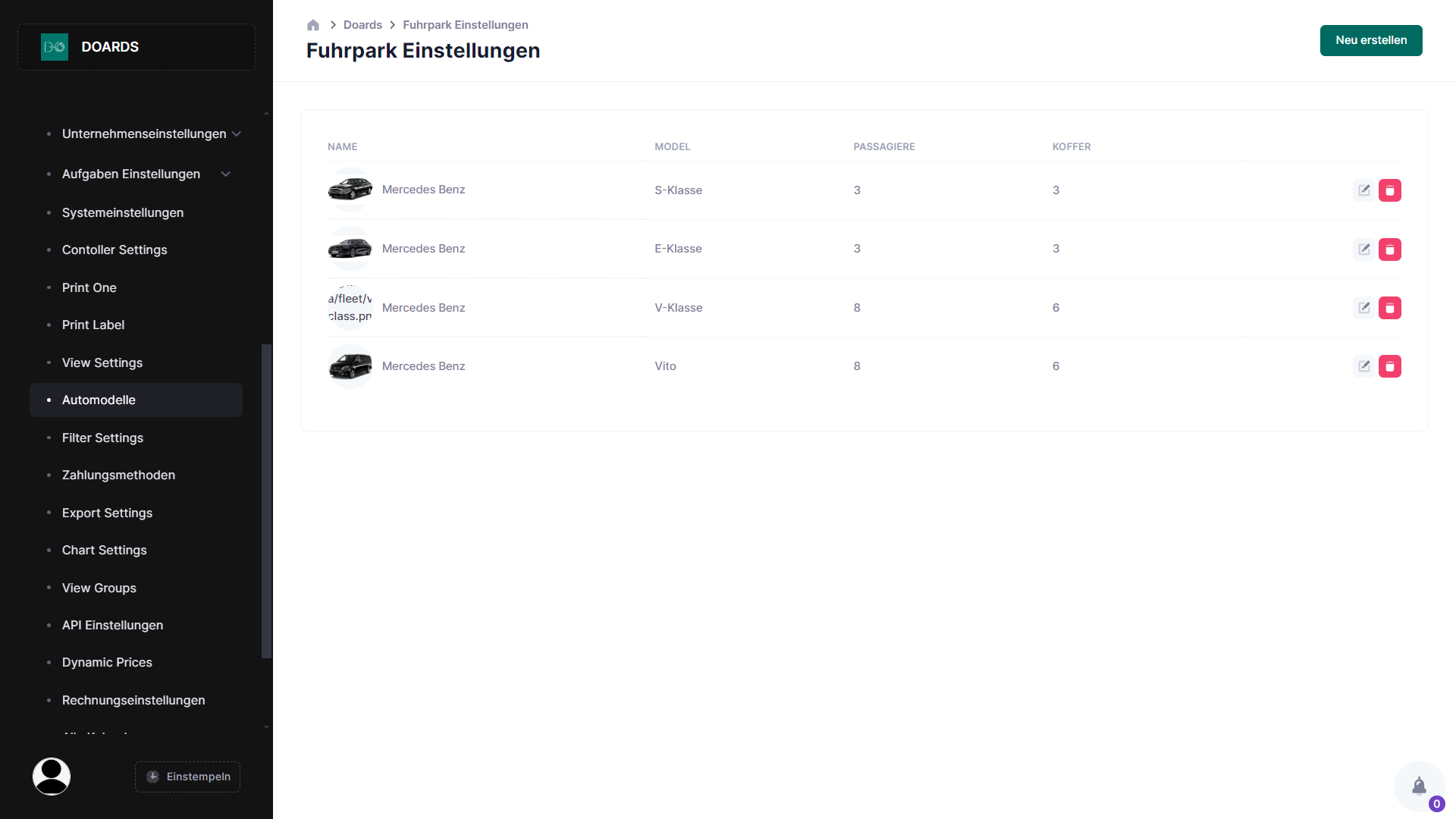The image size is (1456, 819).
Task: Open notifications bell icon
Action: 1419,786
